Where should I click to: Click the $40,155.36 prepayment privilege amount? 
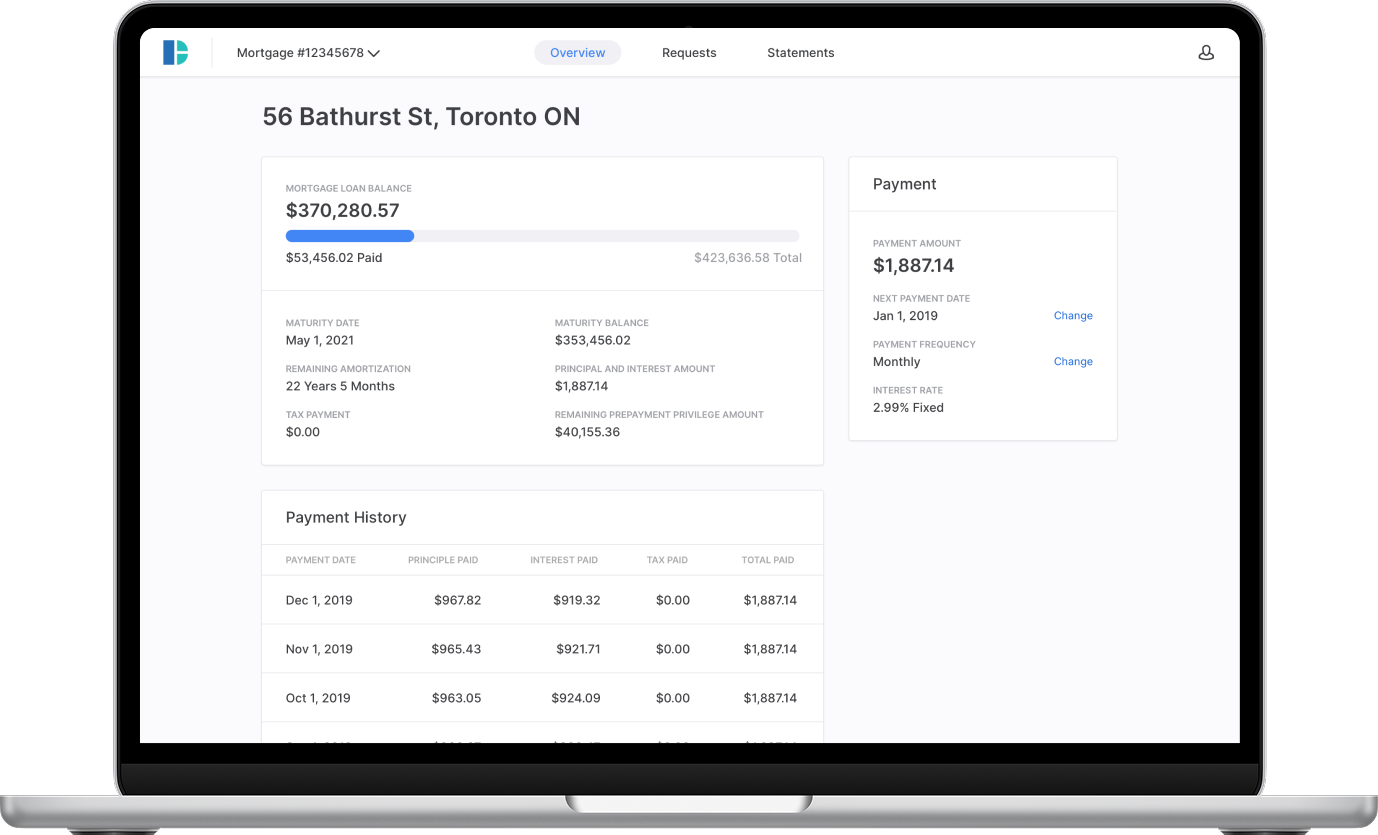(x=587, y=433)
